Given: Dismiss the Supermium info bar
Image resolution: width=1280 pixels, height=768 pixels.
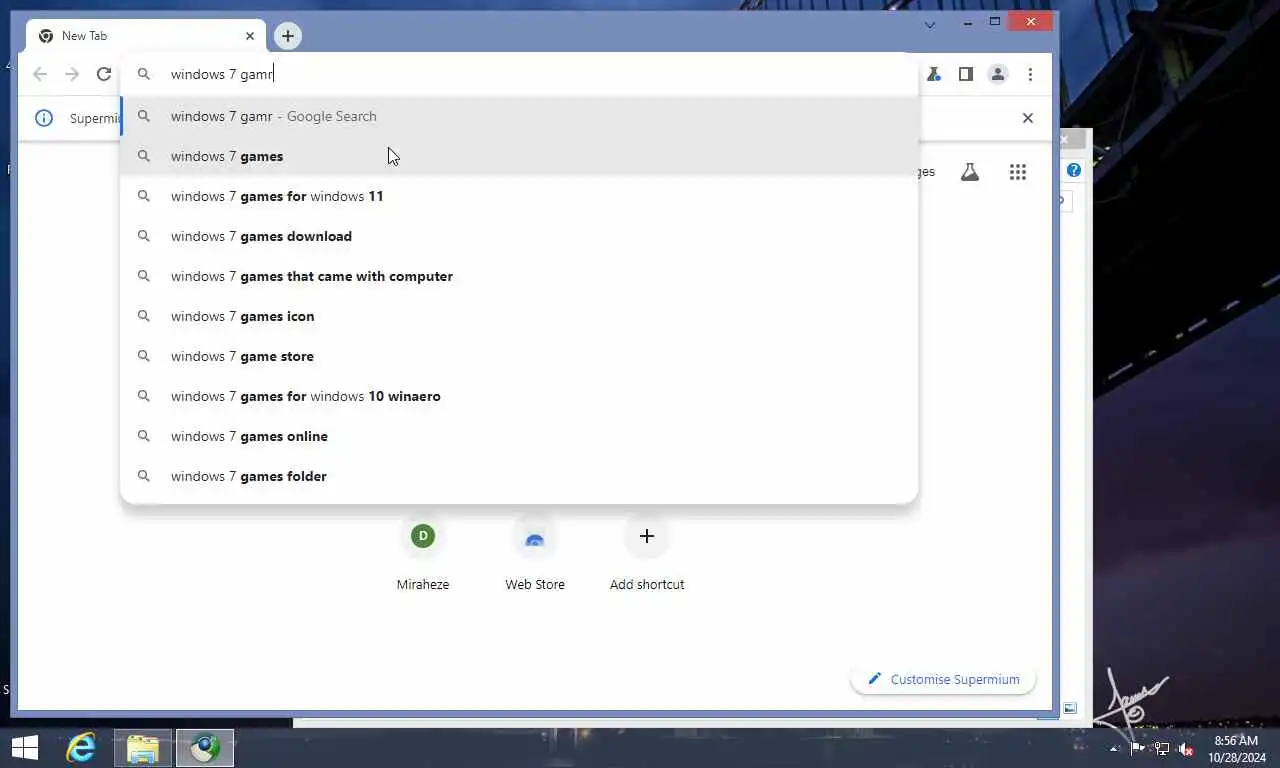Looking at the screenshot, I should pyautogui.click(x=1027, y=118).
